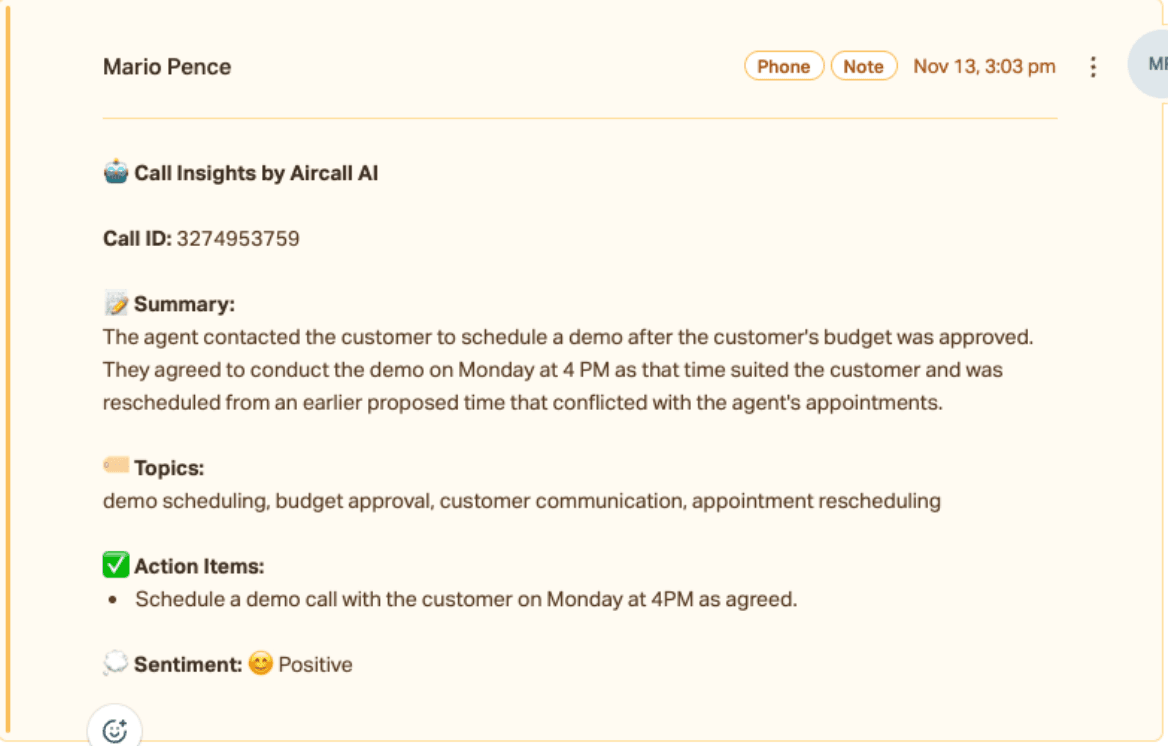Open the three-dot more options menu
The image size is (1168, 746).
tap(1093, 67)
